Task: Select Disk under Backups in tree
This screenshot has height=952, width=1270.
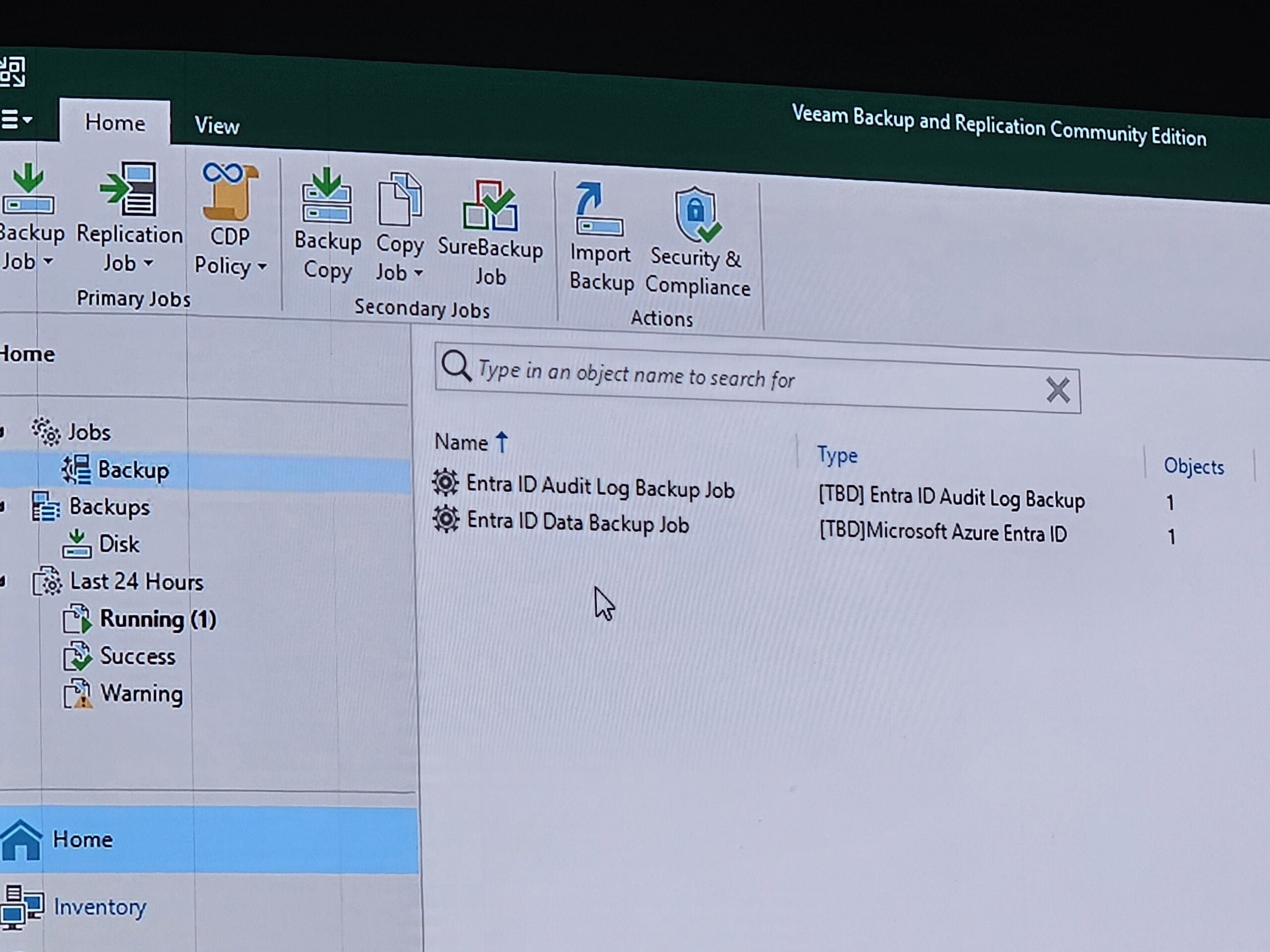Action: [x=118, y=544]
